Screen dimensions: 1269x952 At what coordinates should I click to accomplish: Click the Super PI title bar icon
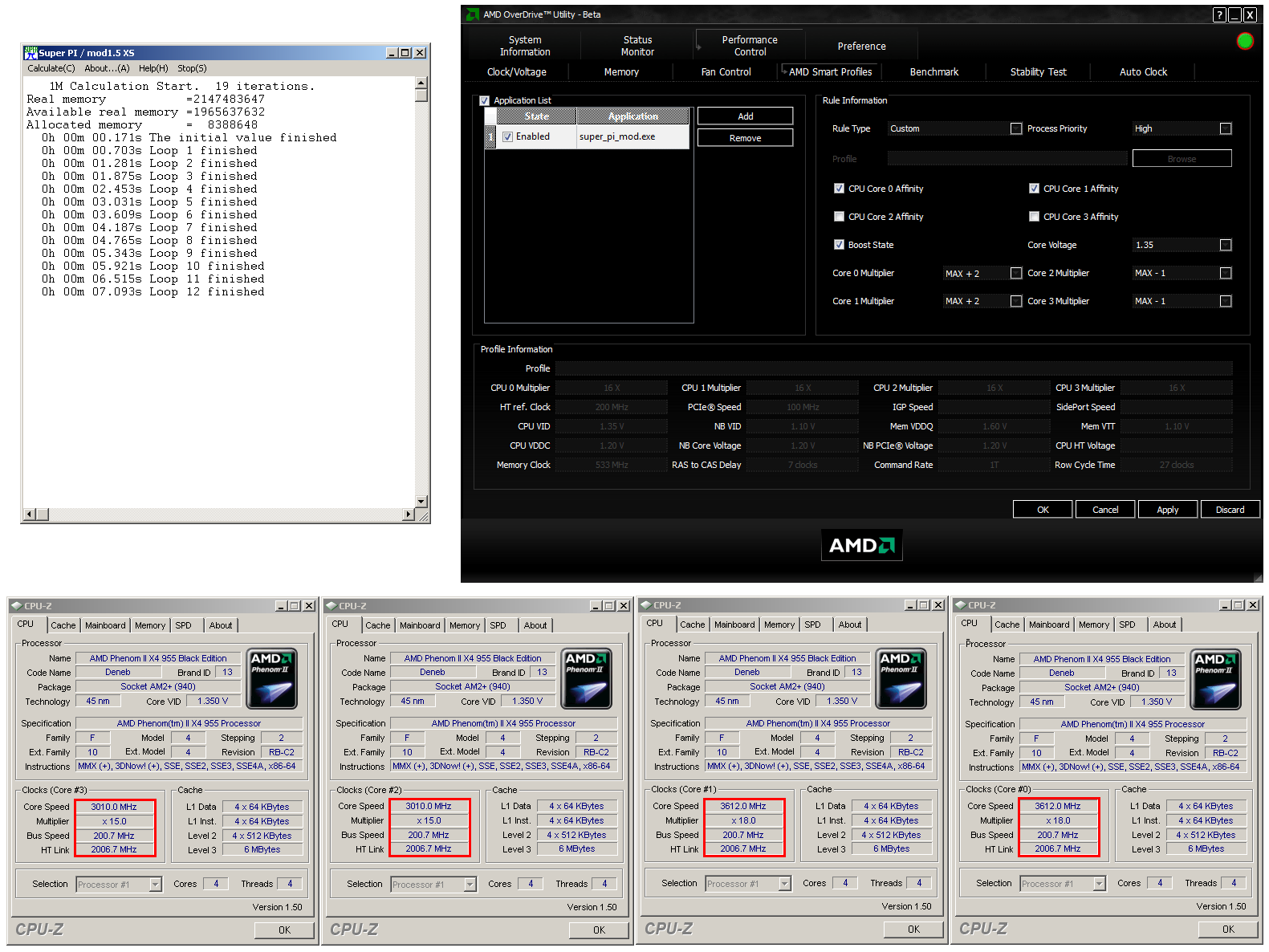[31, 52]
